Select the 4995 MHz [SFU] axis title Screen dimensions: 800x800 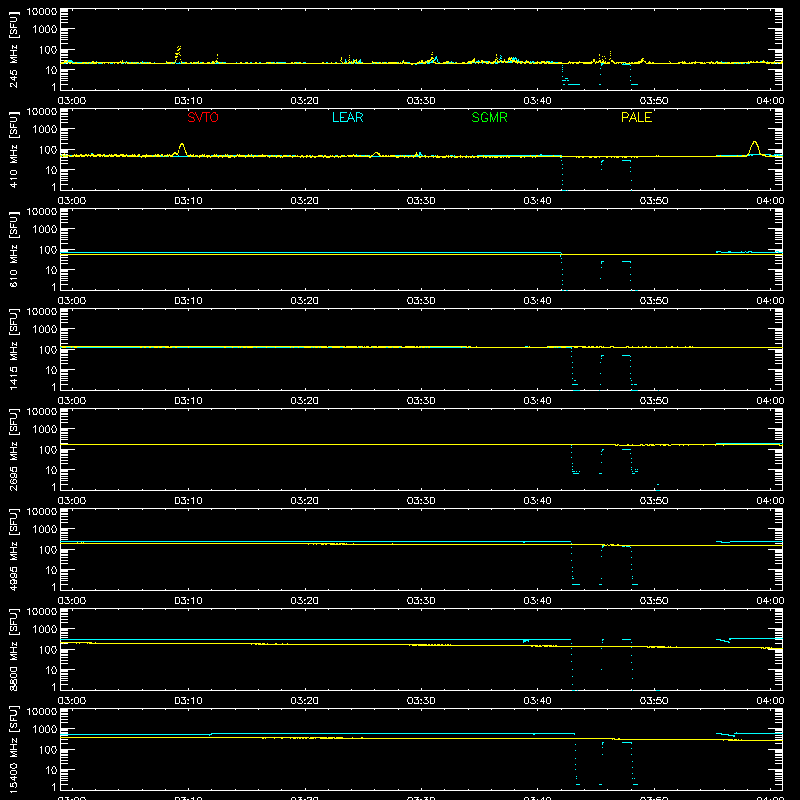point(13,549)
